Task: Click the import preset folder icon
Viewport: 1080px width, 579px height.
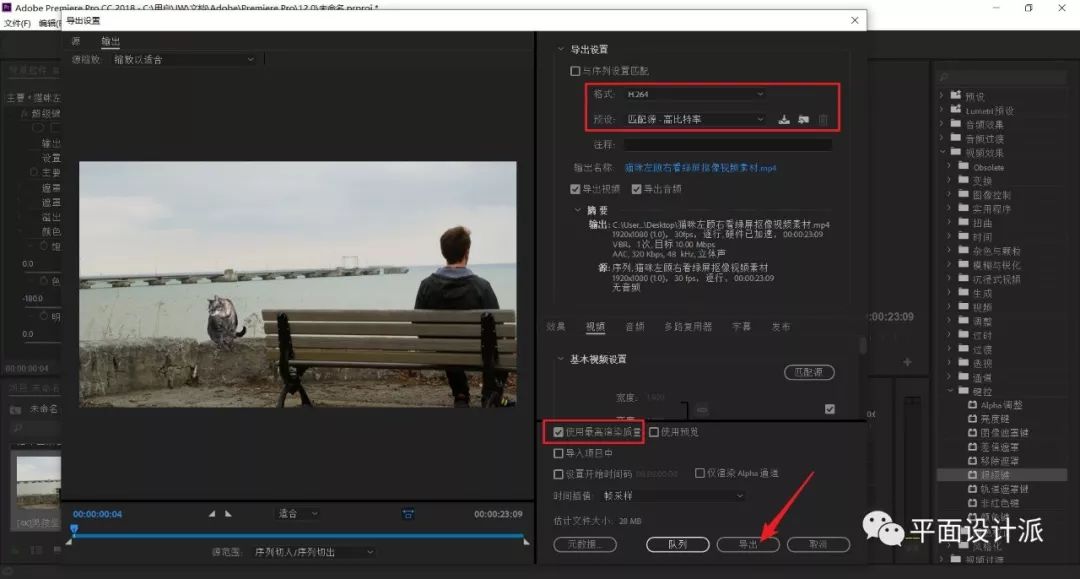Action: coord(803,120)
